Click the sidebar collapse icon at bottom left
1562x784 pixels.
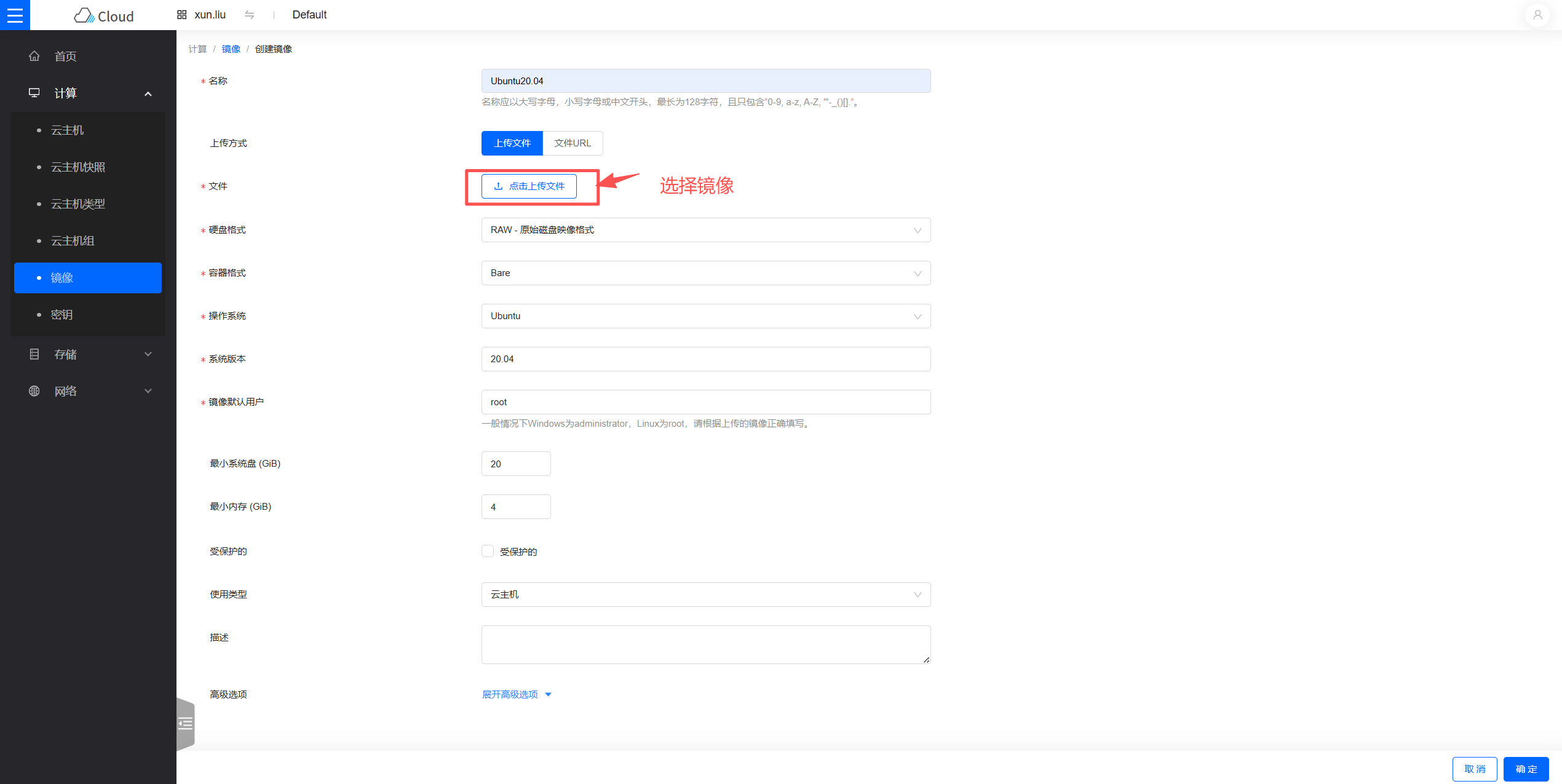184,724
